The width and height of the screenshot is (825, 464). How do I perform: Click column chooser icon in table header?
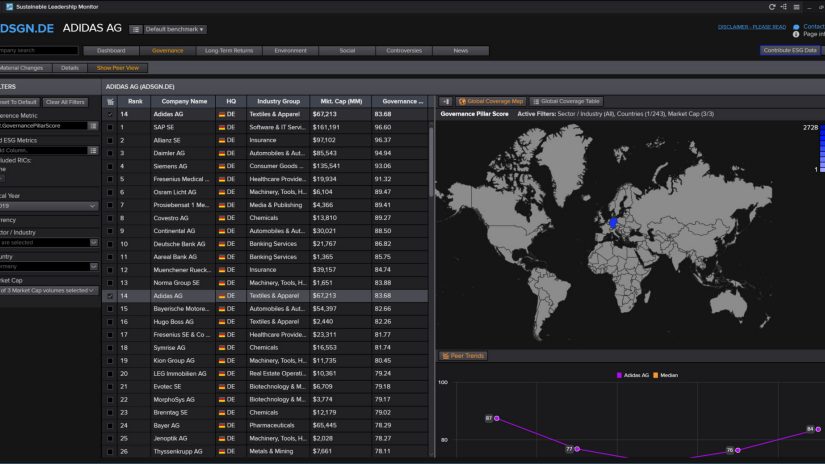pos(110,102)
